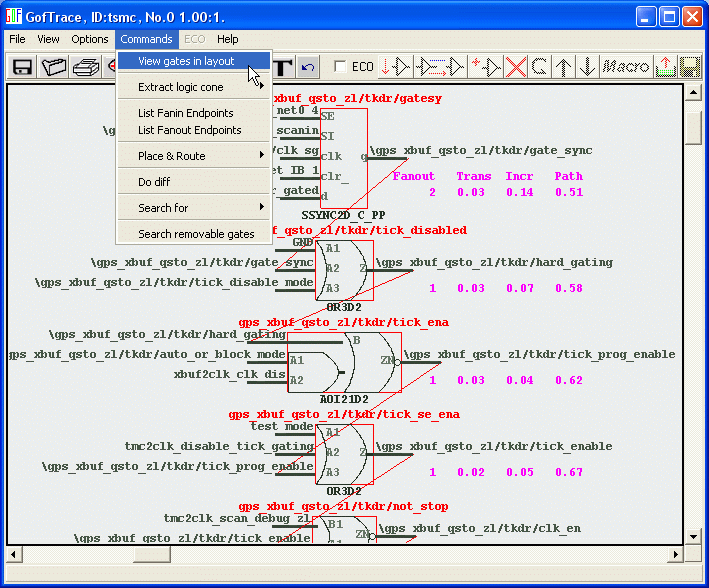The width and height of the screenshot is (709, 588).
Task: Click the Macro toolbar button
Action: tap(626, 67)
